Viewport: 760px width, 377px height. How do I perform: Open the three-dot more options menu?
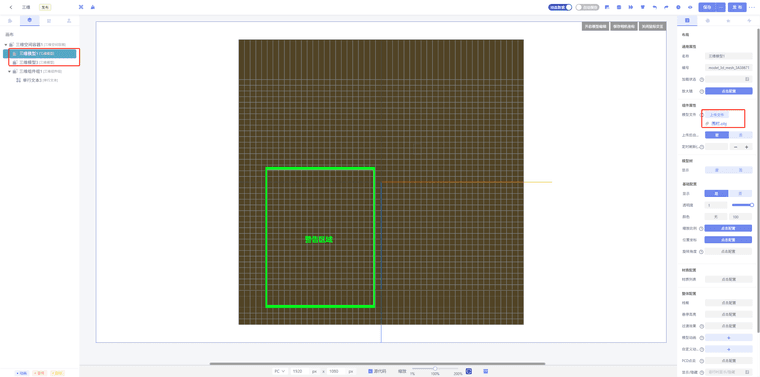(751, 7)
